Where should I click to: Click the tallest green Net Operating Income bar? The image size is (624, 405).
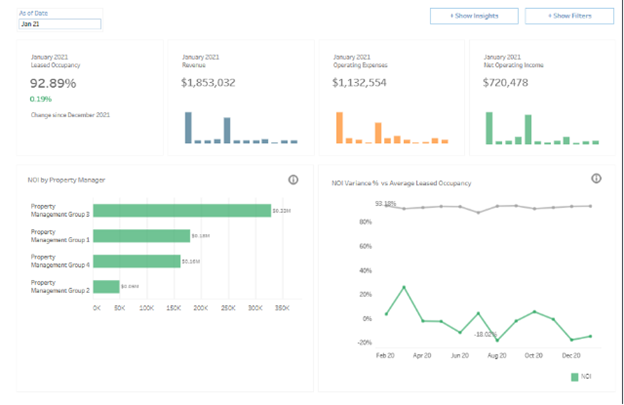(490, 127)
